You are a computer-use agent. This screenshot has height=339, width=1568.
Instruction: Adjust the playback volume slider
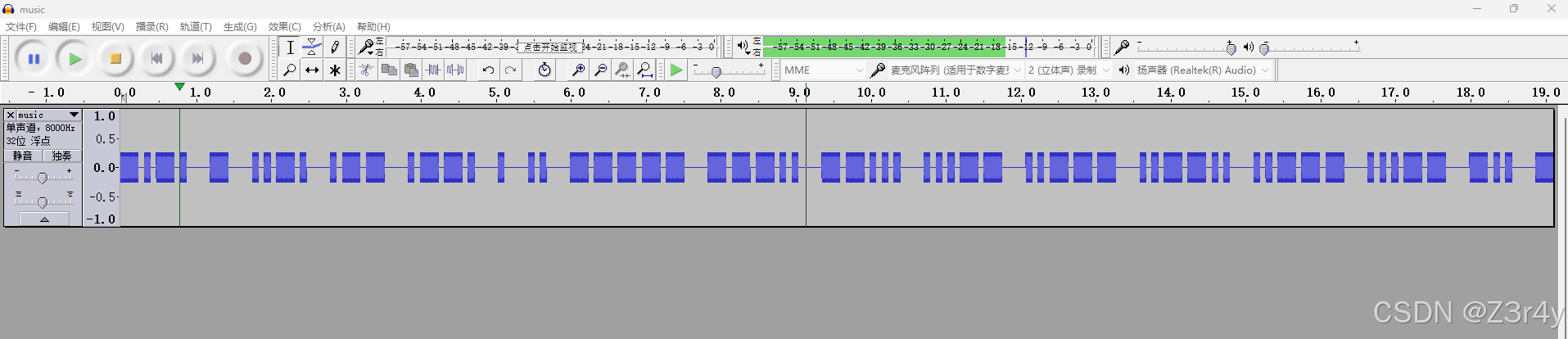pyautogui.click(x=1264, y=48)
